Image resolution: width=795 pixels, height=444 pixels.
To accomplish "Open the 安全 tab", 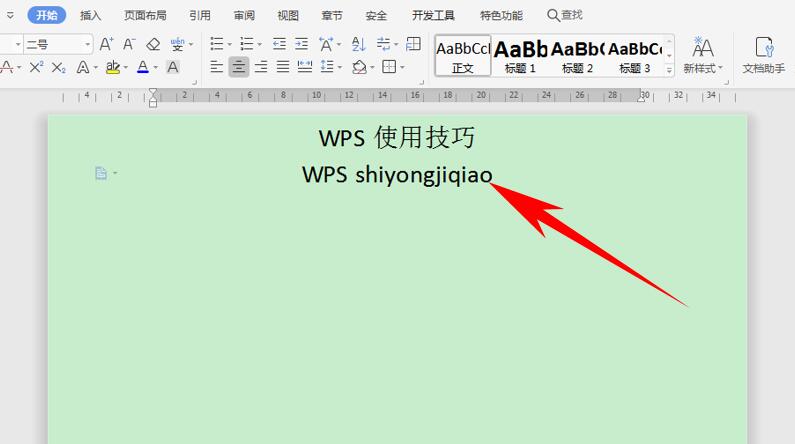I will click(x=376, y=16).
